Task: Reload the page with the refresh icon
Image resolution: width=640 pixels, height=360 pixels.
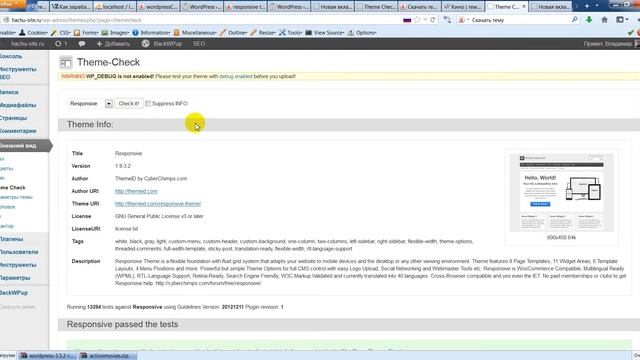Action: [433, 20]
